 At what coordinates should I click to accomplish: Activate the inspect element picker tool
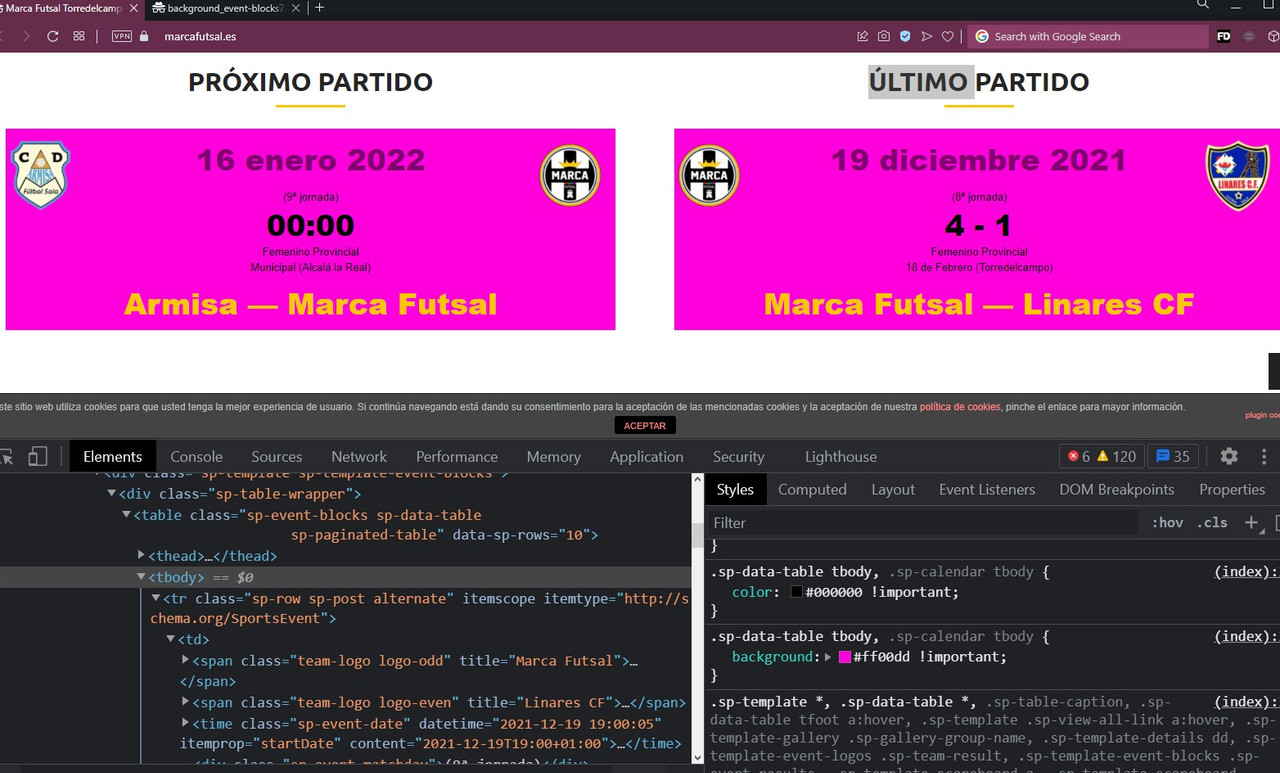[x=7, y=457]
